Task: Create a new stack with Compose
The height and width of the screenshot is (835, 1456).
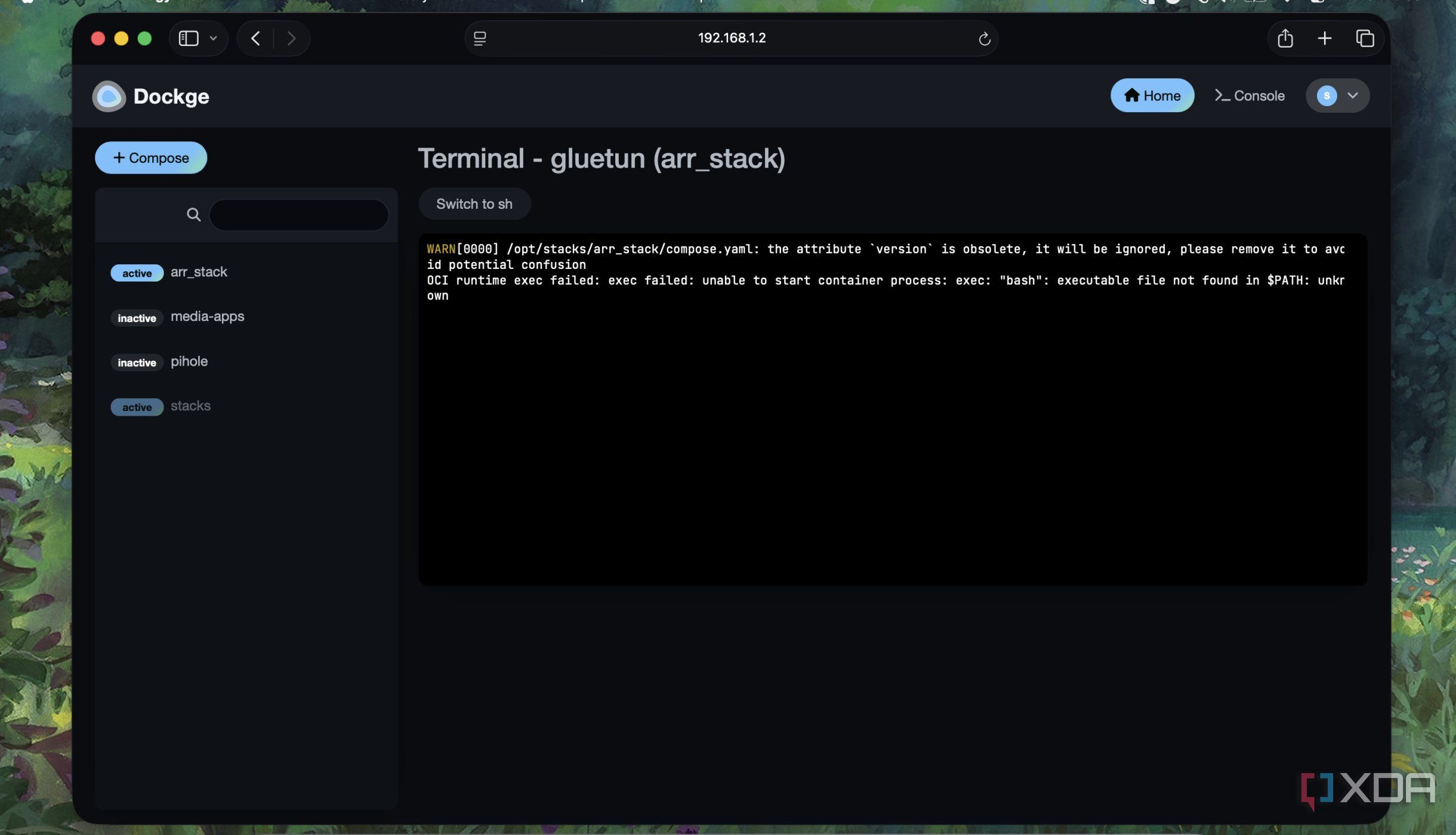Action: (x=151, y=157)
